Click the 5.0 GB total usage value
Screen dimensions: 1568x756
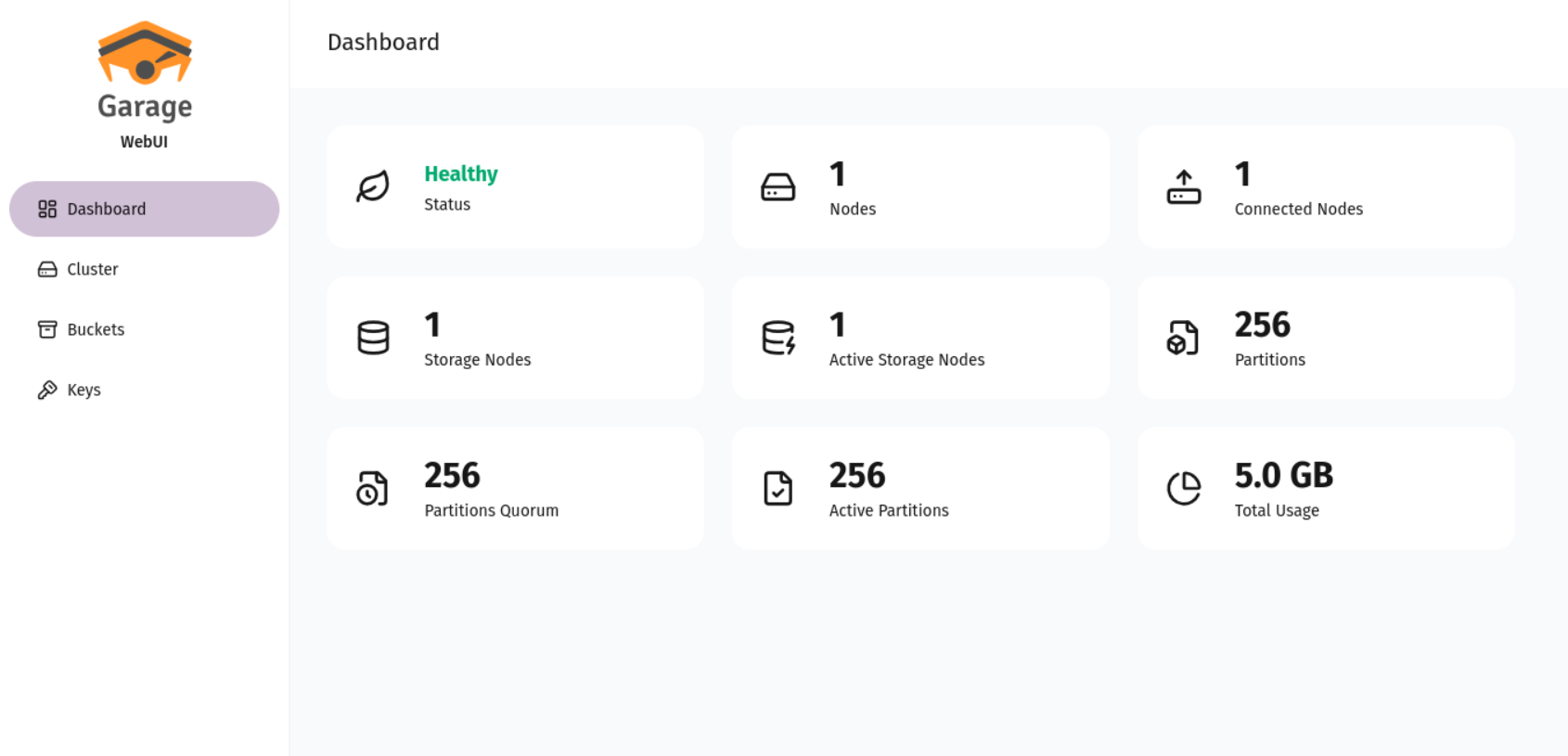tap(1283, 475)
